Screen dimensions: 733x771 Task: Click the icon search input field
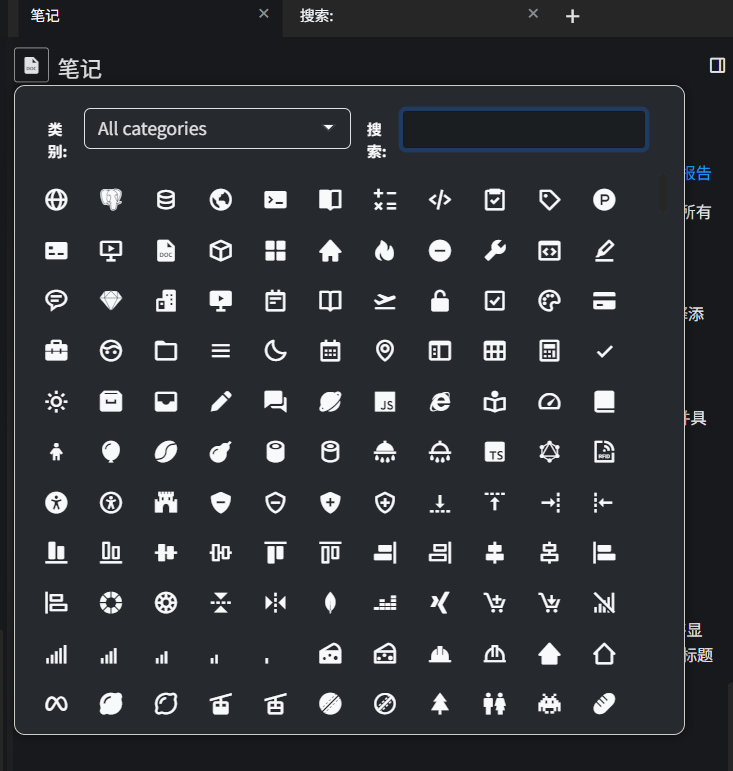pyautogui.click(x=524, y=130)
